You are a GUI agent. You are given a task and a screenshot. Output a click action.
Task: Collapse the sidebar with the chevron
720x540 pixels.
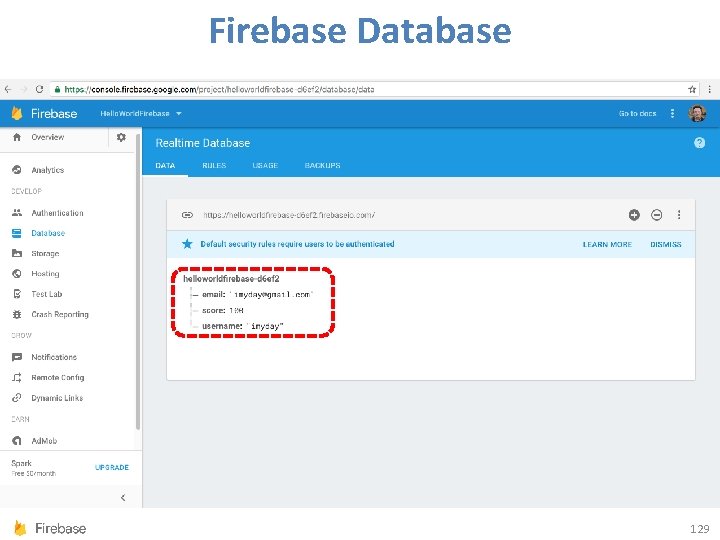tap(123, 498)
